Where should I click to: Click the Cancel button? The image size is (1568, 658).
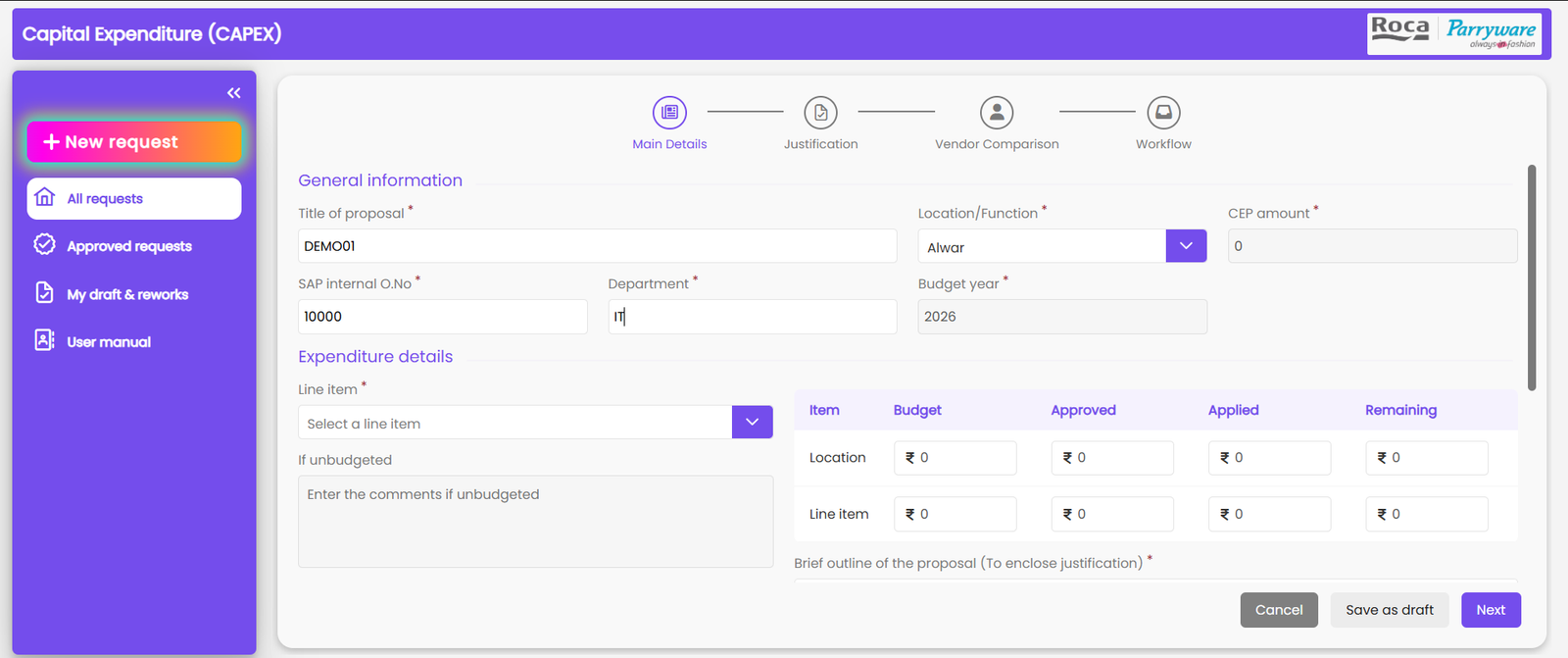[1279, 610]
